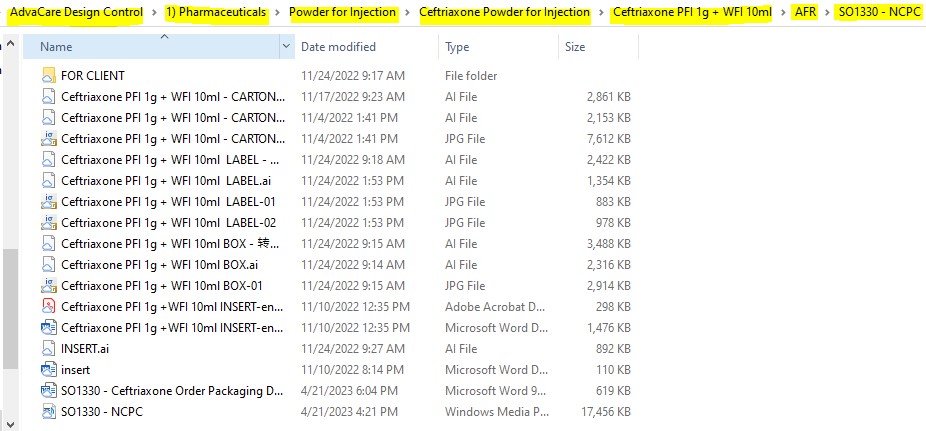Click date '4/21/2023 6:04 PM'
The image size is (926, 431).
(x=349, y=391)
